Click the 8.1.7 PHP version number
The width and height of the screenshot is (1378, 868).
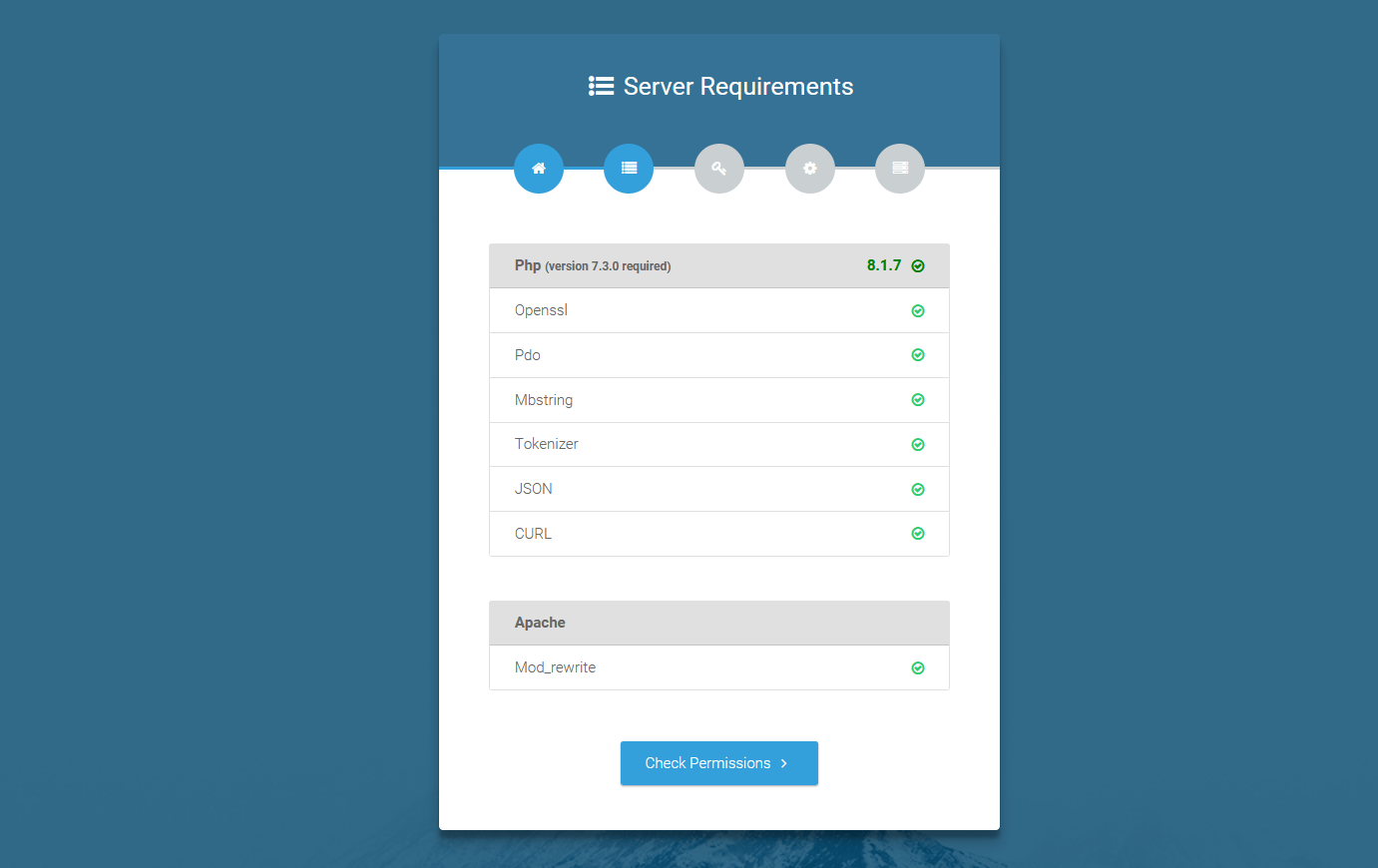[883, 265]
